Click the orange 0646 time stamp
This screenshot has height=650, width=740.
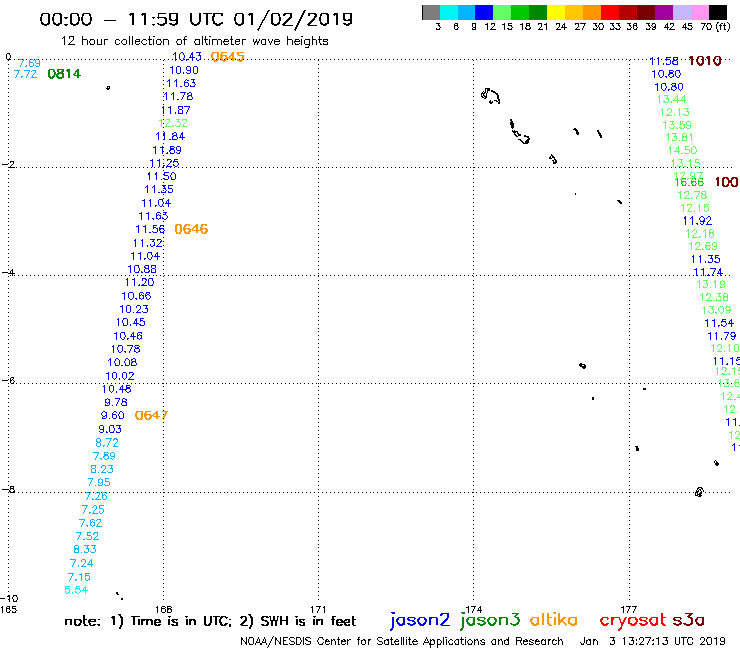tap(191, 229)
